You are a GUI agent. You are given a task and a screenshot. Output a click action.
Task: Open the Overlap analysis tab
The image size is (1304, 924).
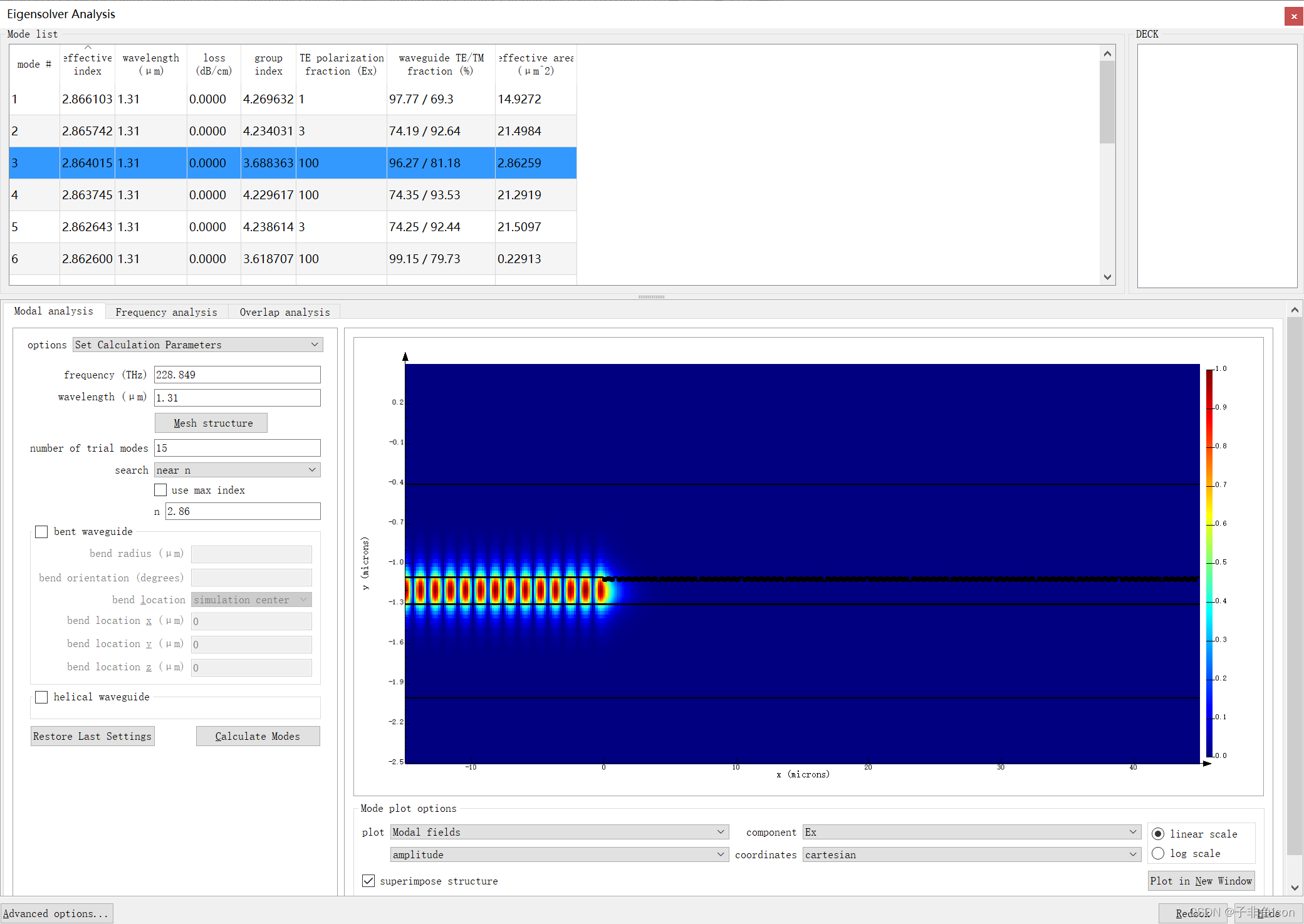pyautogui.click(x=284, y=312)
